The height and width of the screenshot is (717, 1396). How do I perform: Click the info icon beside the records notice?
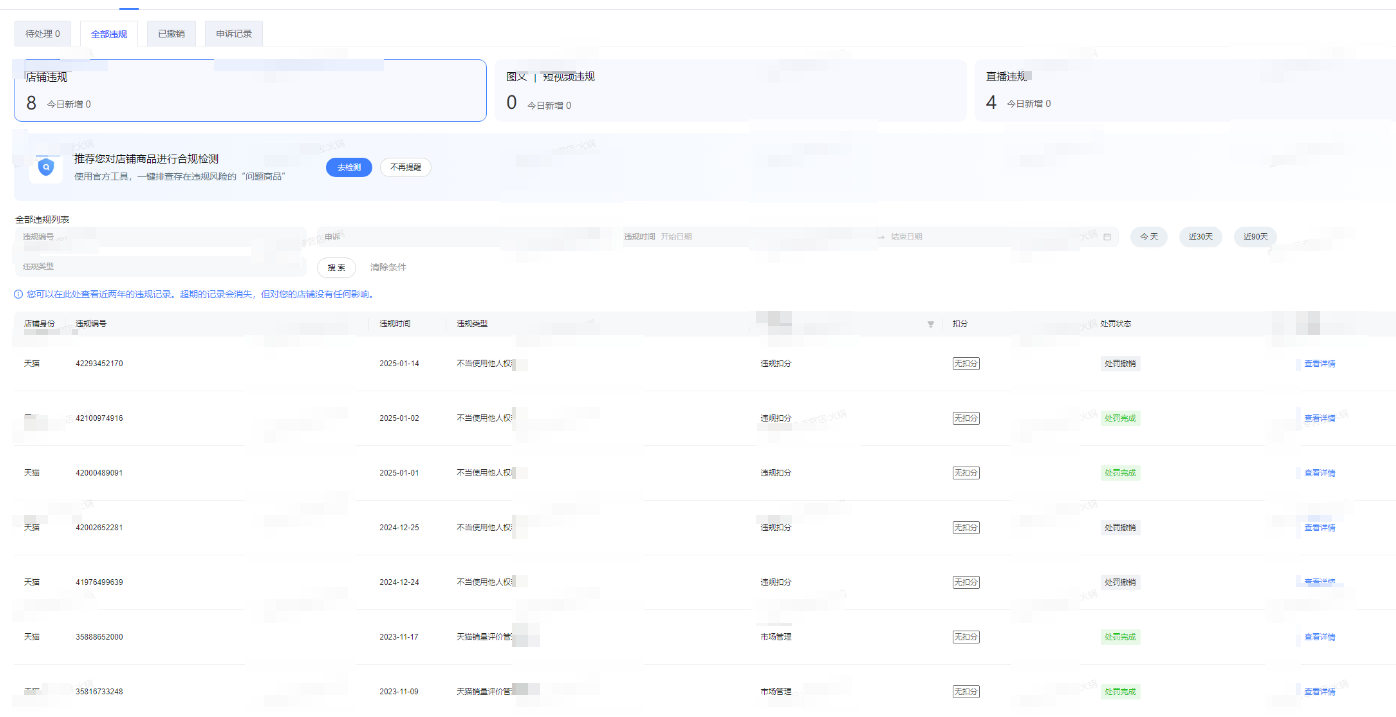coord(18,294)
